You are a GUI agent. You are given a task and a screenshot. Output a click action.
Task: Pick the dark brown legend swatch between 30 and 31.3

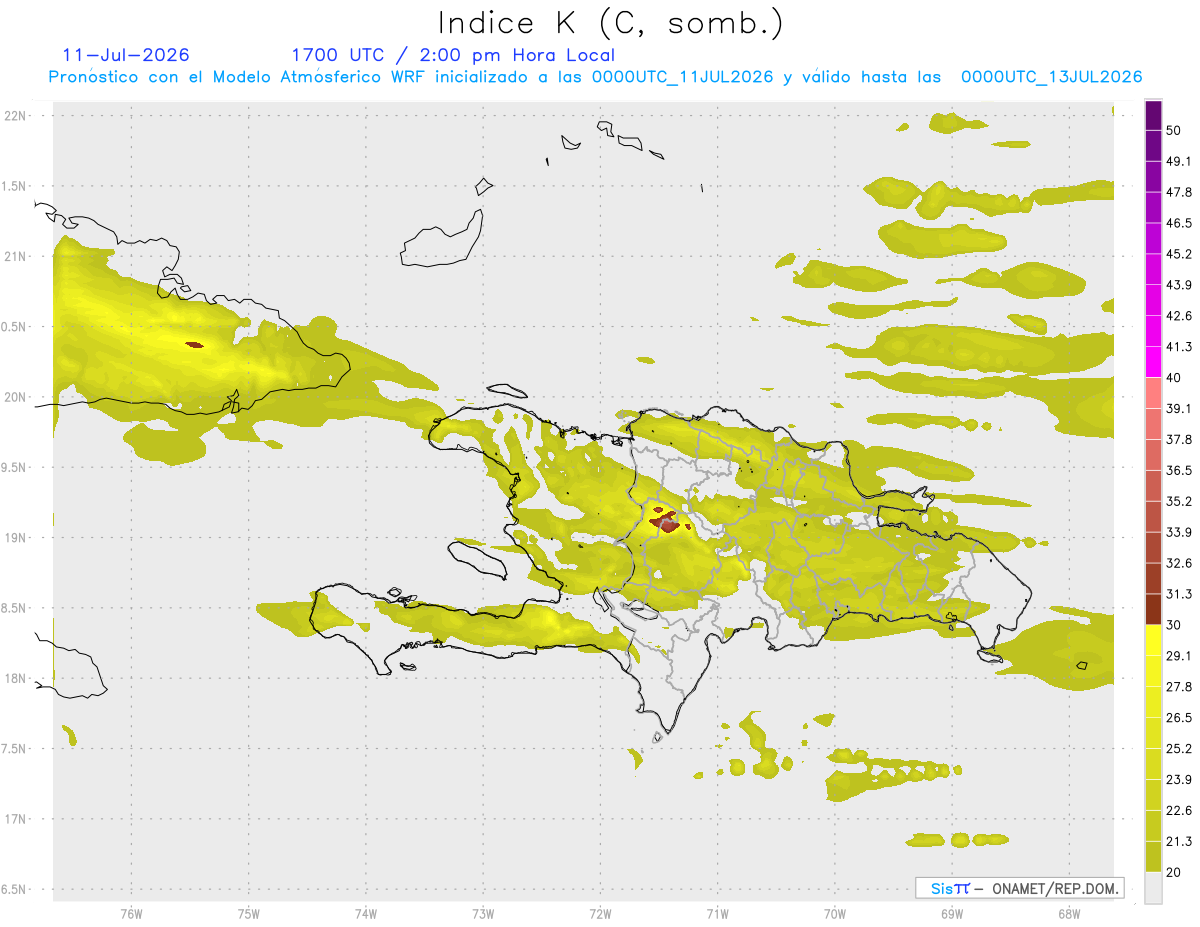pyautogui.click(x=1153, y=609)
